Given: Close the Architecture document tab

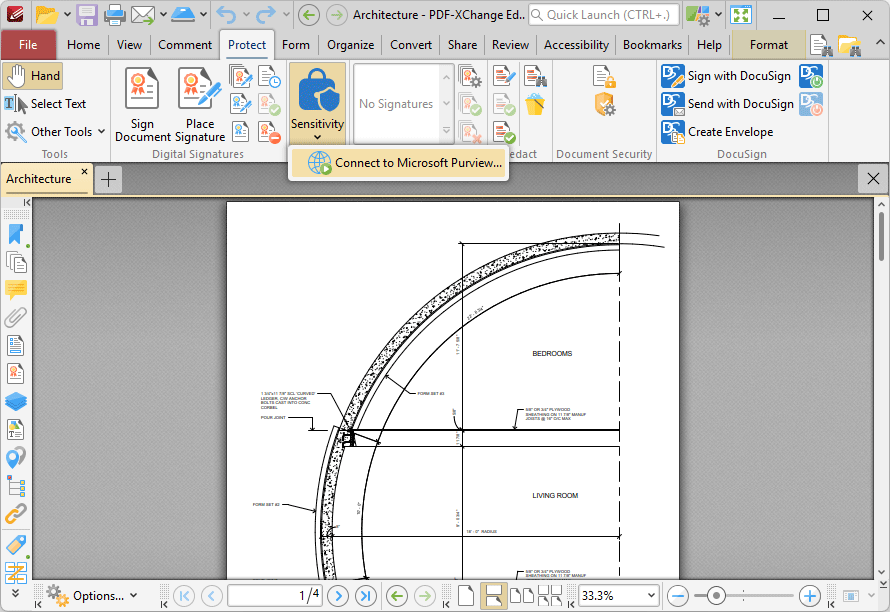Looking at the screenshot, I should pyautogui.click(x=84, y=171).
